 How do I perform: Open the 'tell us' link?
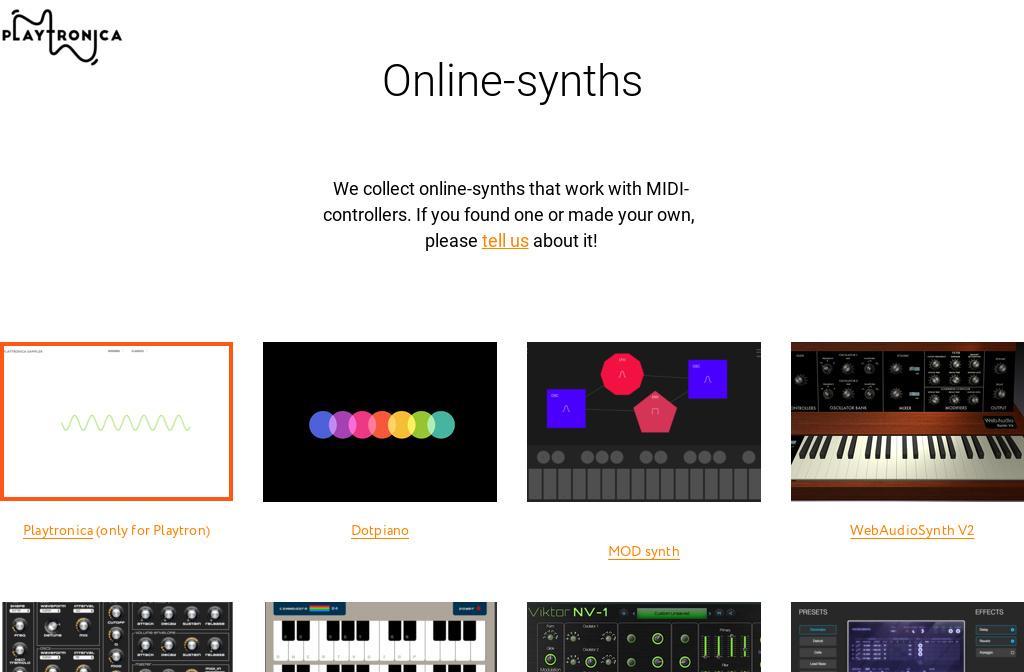pos(505,241)
